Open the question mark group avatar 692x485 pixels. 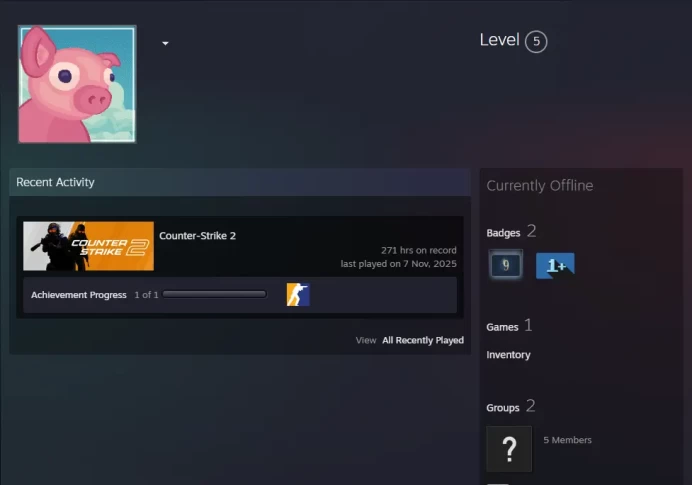(x=509, y=449)
